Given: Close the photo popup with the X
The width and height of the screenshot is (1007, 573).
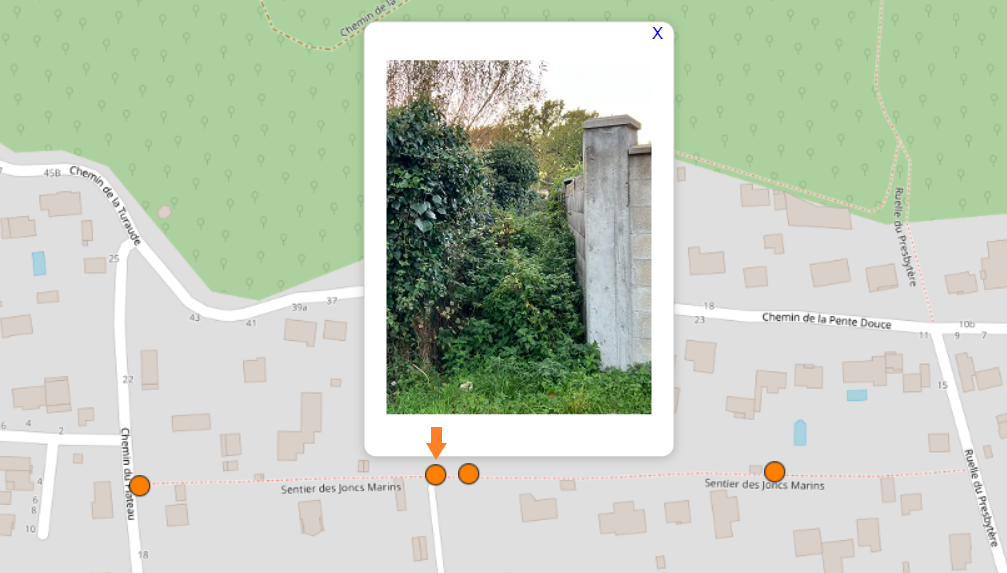Looking at the screenshot, I should click(x=657, y=33).
